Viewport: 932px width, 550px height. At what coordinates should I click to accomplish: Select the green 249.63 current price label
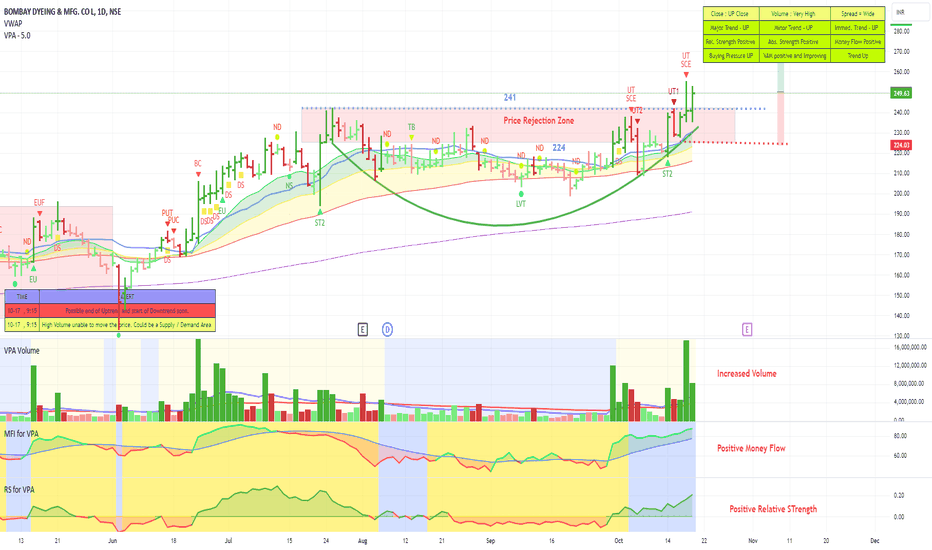pos(901,93)
